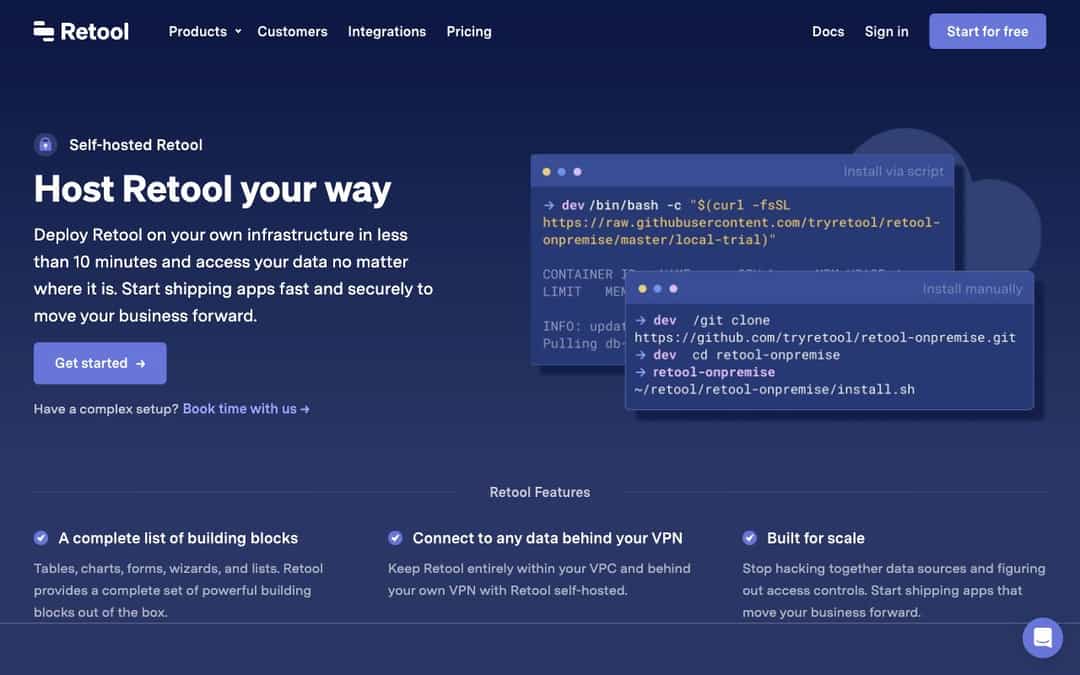
Task: Click the Install manually label
Action: (x=972, y=289)
